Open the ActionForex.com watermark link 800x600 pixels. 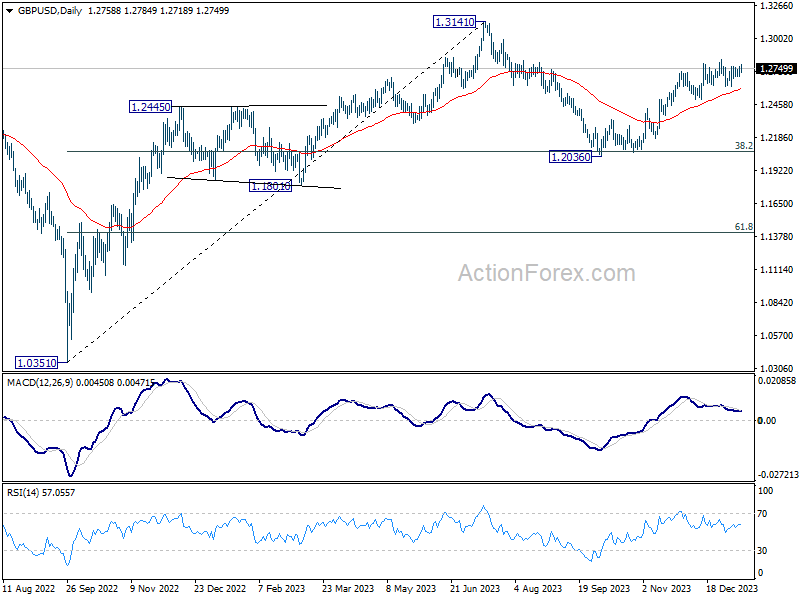click(546, 273)
